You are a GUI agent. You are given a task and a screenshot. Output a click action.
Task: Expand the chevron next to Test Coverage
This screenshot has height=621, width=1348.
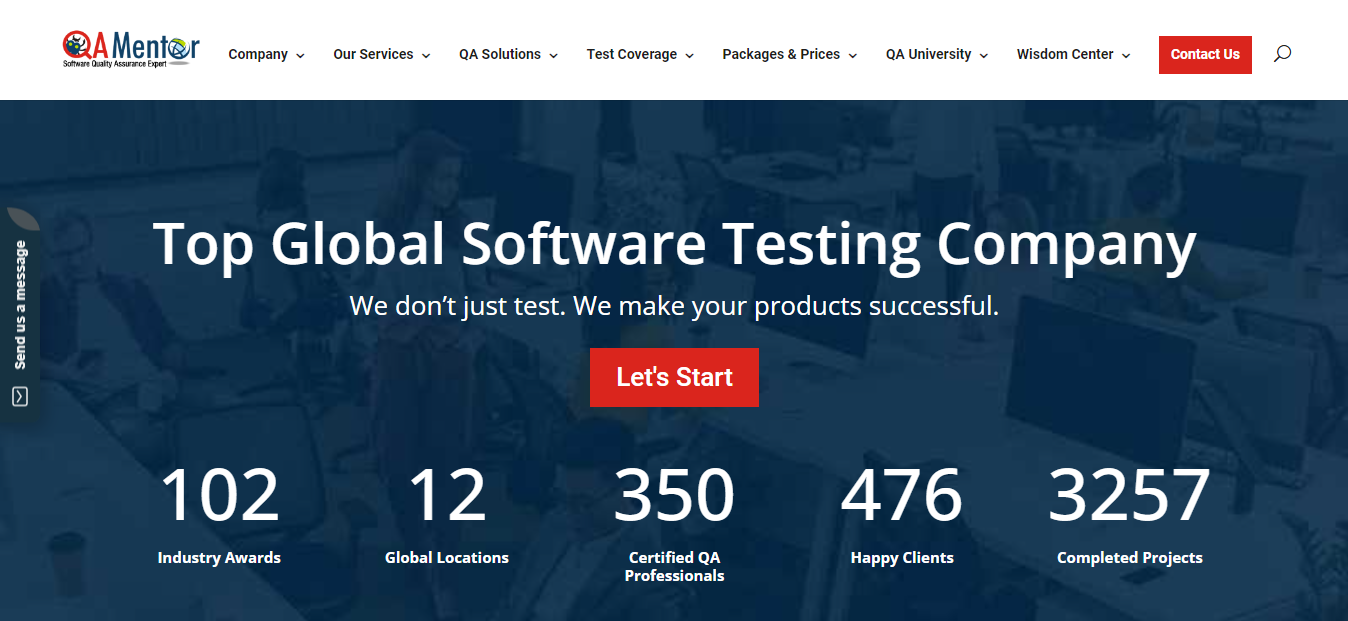tap(689, 56)
